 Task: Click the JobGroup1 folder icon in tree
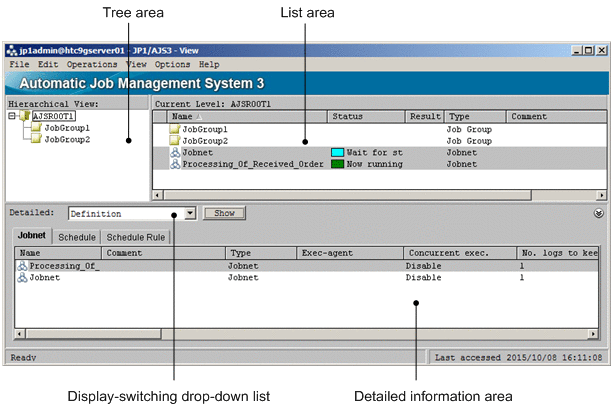36,128
